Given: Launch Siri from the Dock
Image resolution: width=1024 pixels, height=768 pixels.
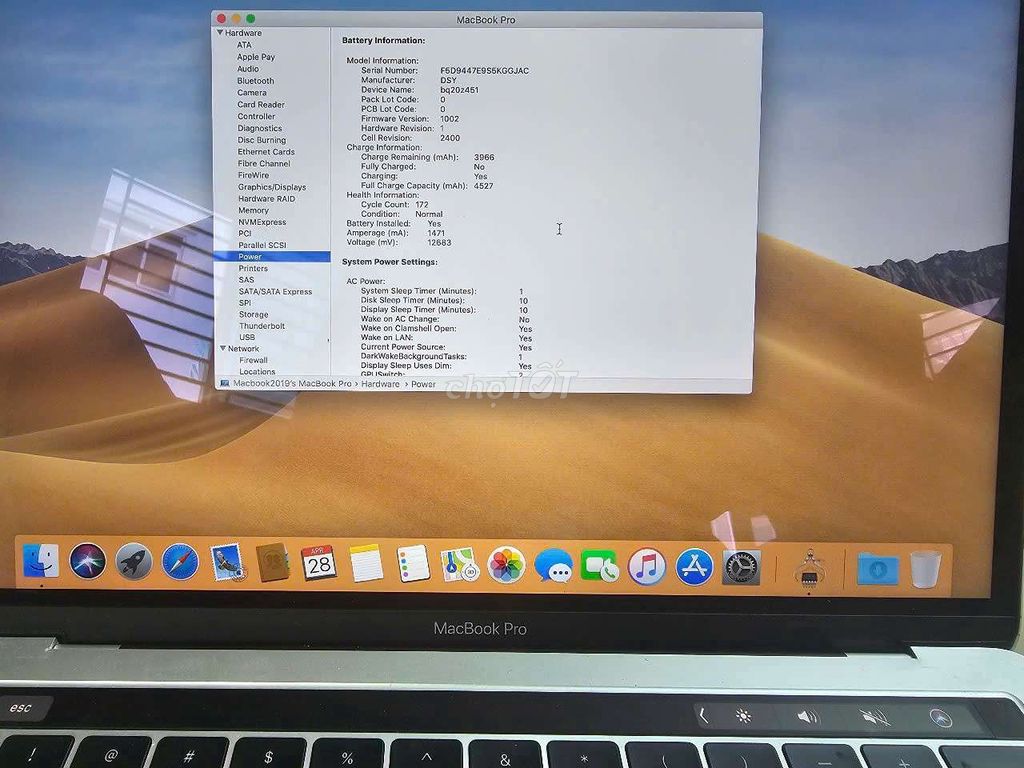Looking at the screenshot, I should click(x=88, y=562).
